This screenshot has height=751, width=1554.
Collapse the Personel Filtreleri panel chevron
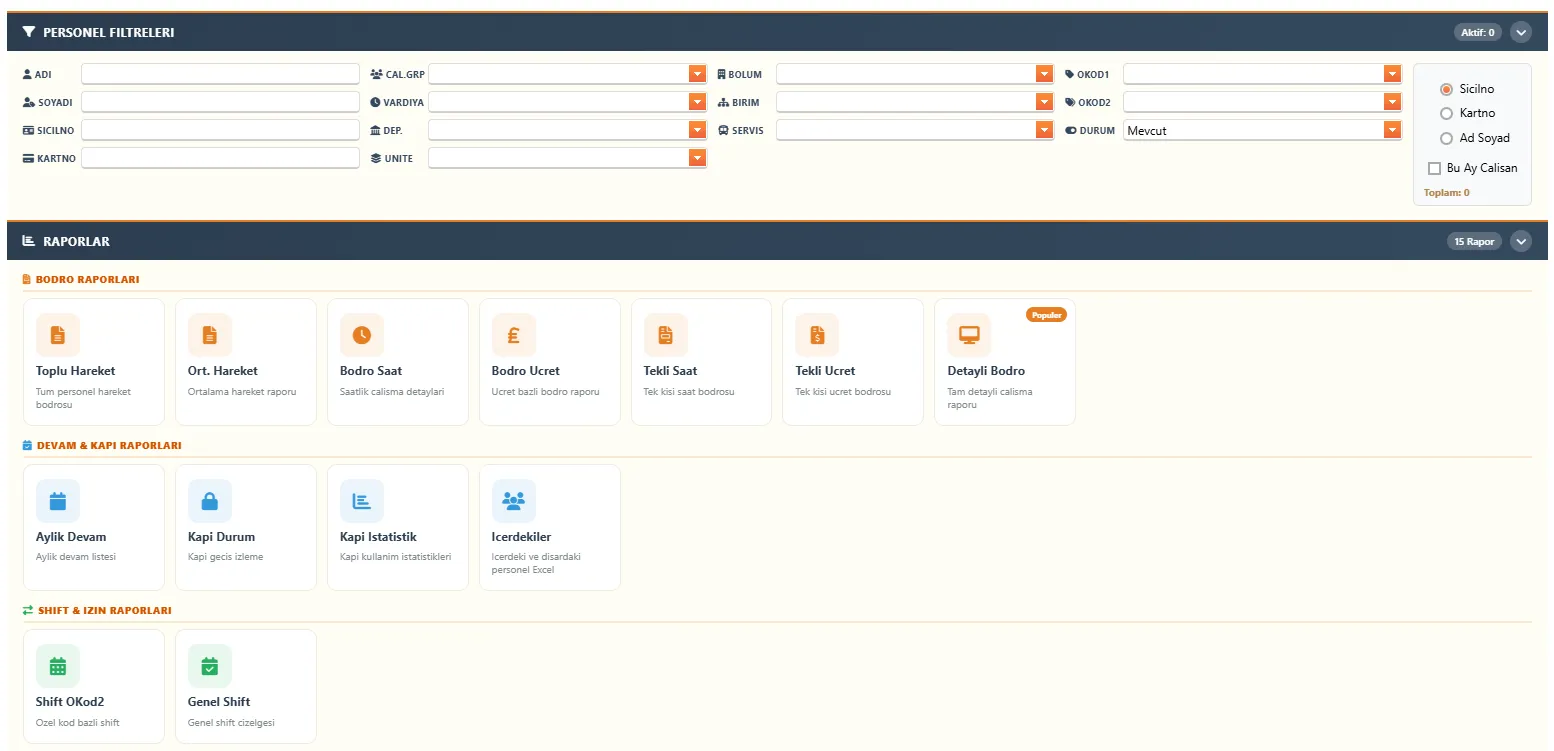point(1521,32)
